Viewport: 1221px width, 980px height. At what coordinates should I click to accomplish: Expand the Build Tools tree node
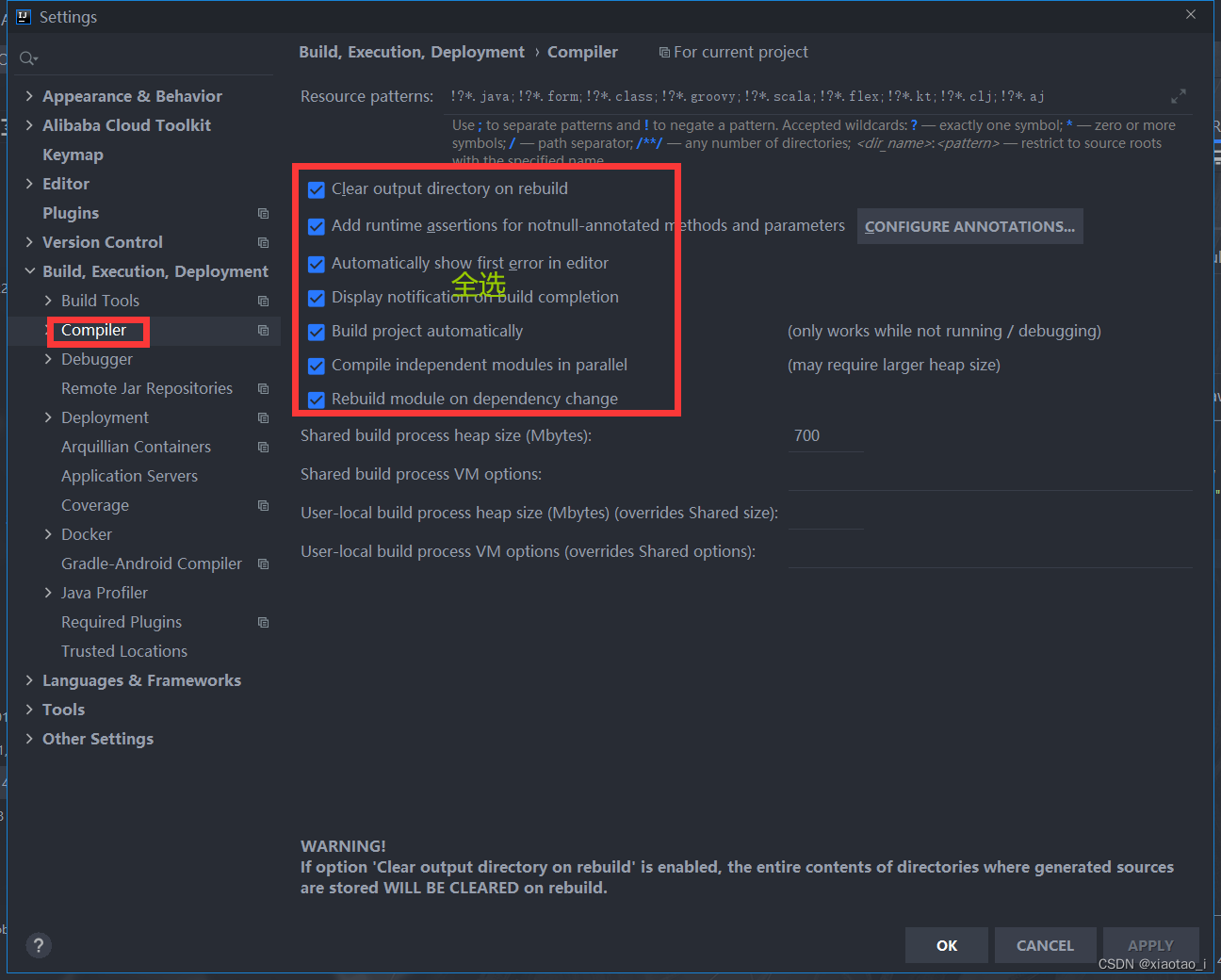coord(49,300)
